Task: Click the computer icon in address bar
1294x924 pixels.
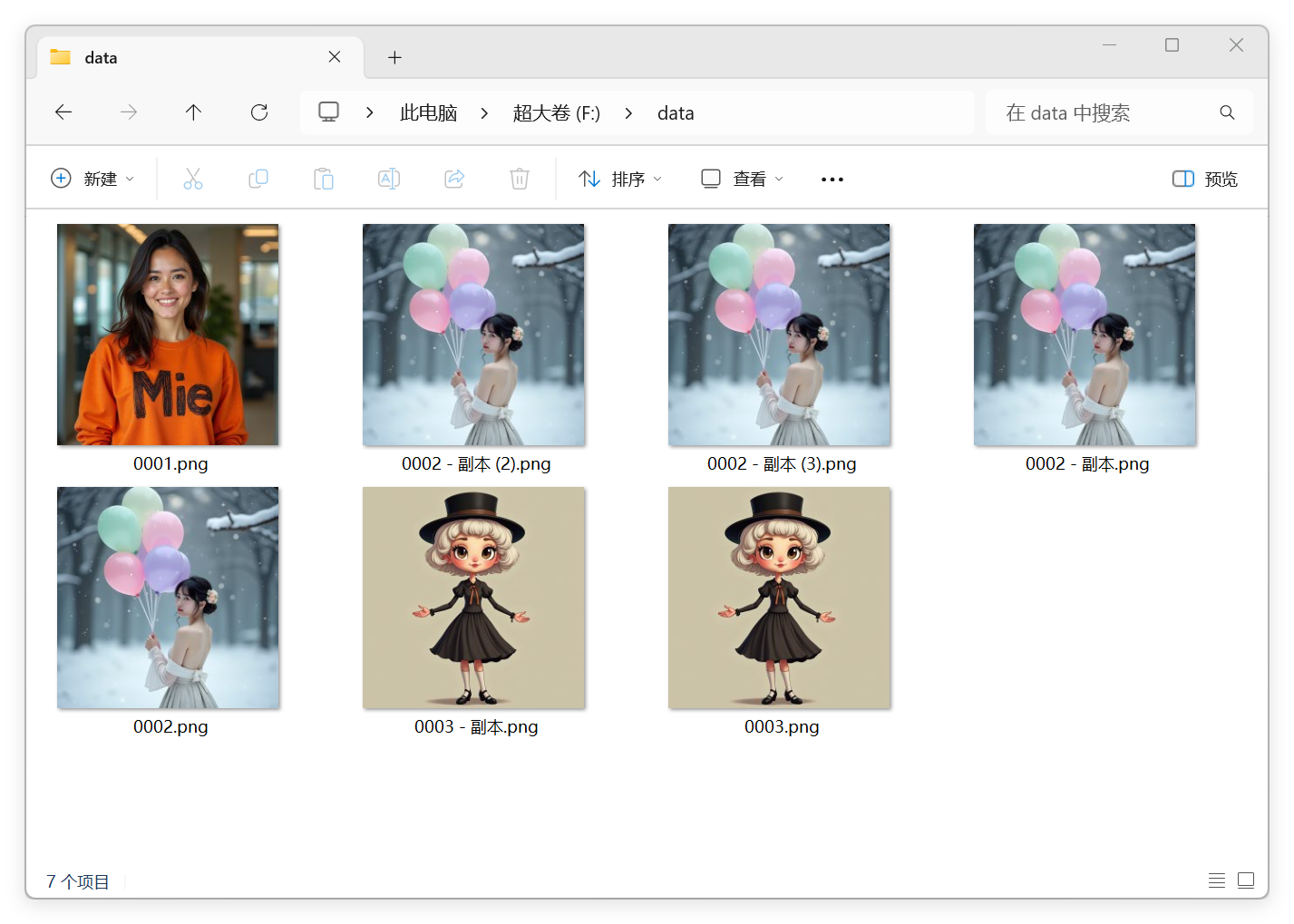Action: coord(328,112)
